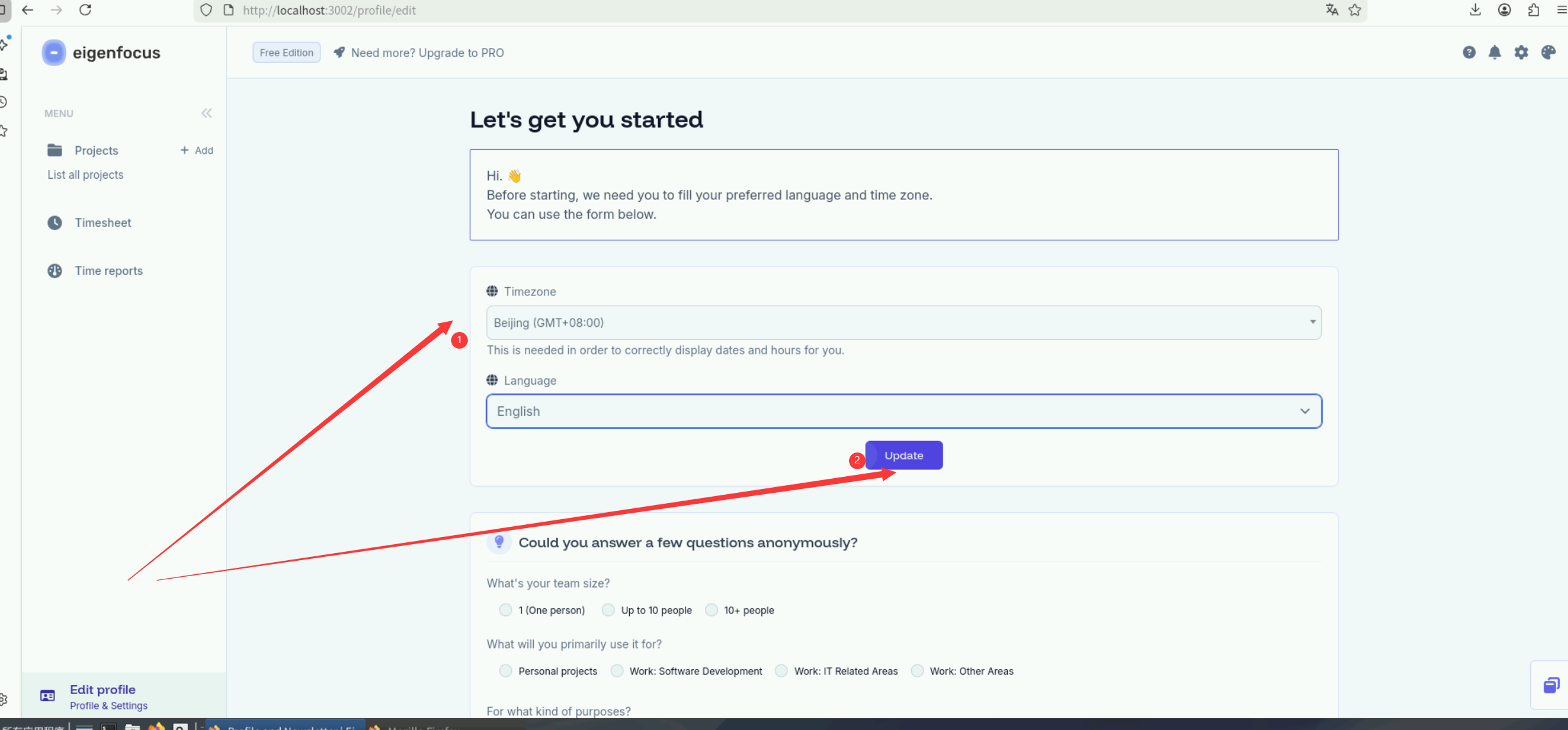Choose Work: Software Development radio

616,670
